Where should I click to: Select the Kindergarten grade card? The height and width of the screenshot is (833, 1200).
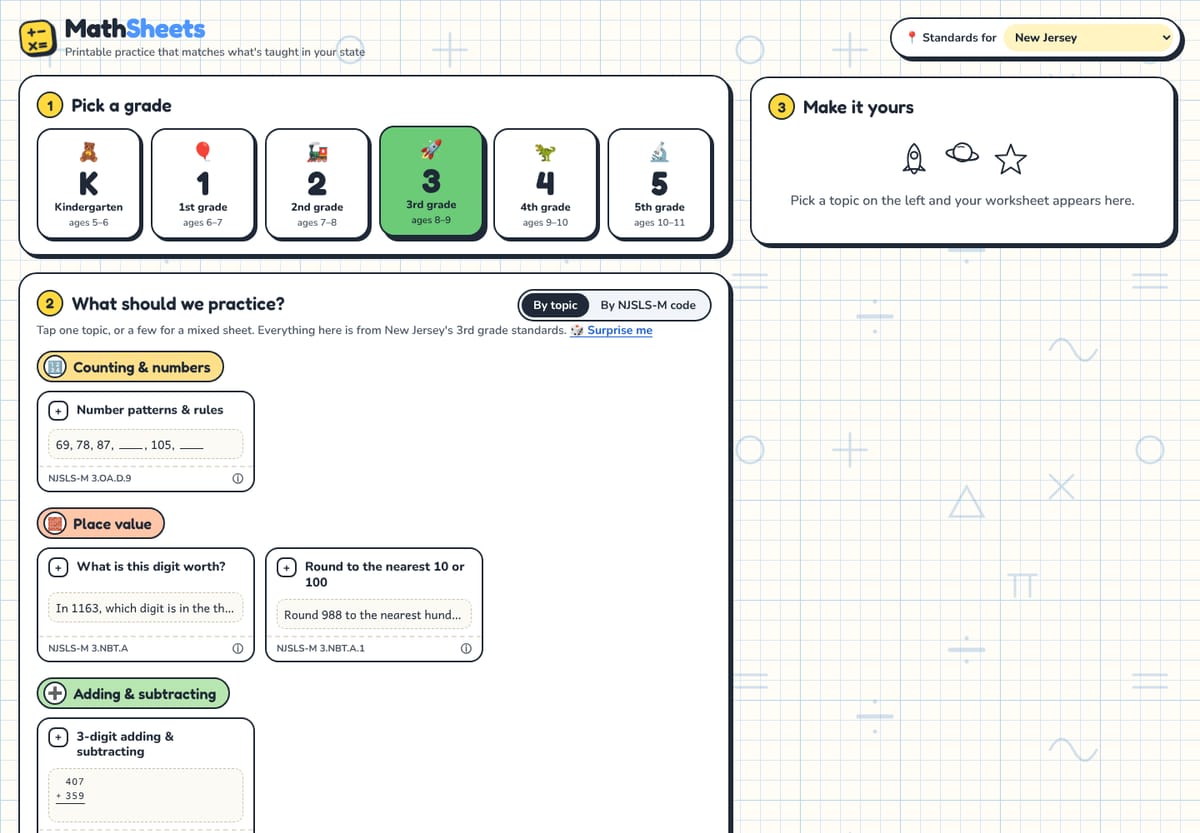89,183
